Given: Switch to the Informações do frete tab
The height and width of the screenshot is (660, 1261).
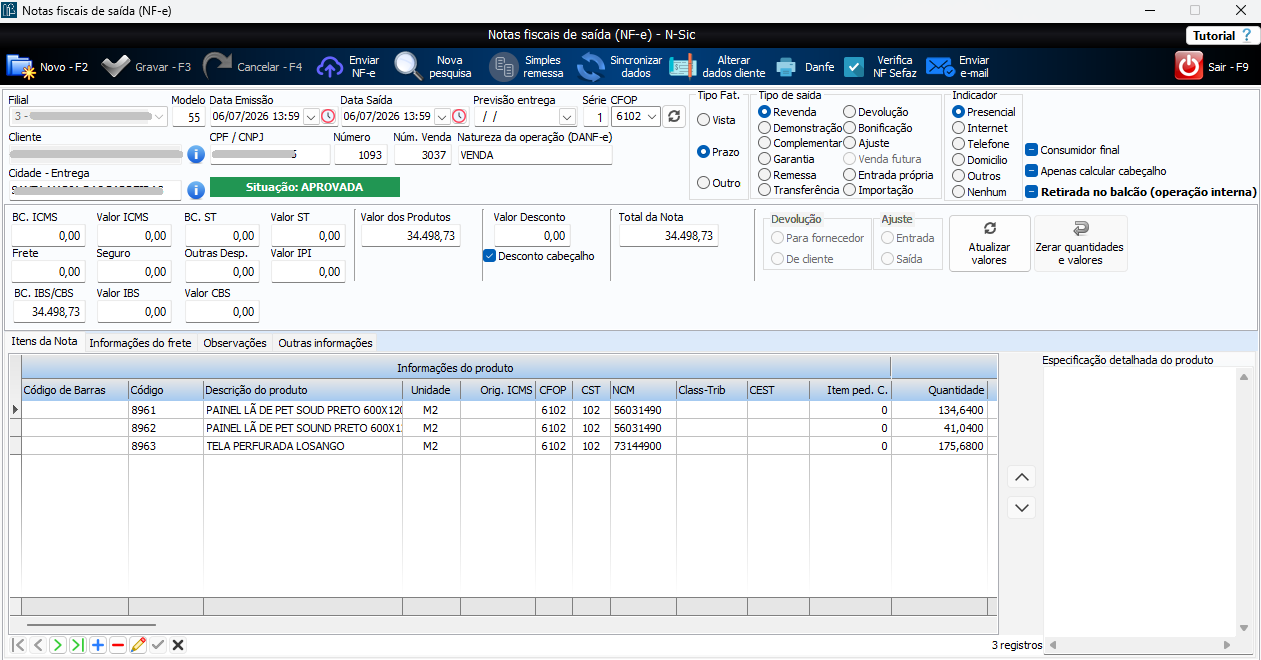Looking at the screenshot, I should 140,343.
